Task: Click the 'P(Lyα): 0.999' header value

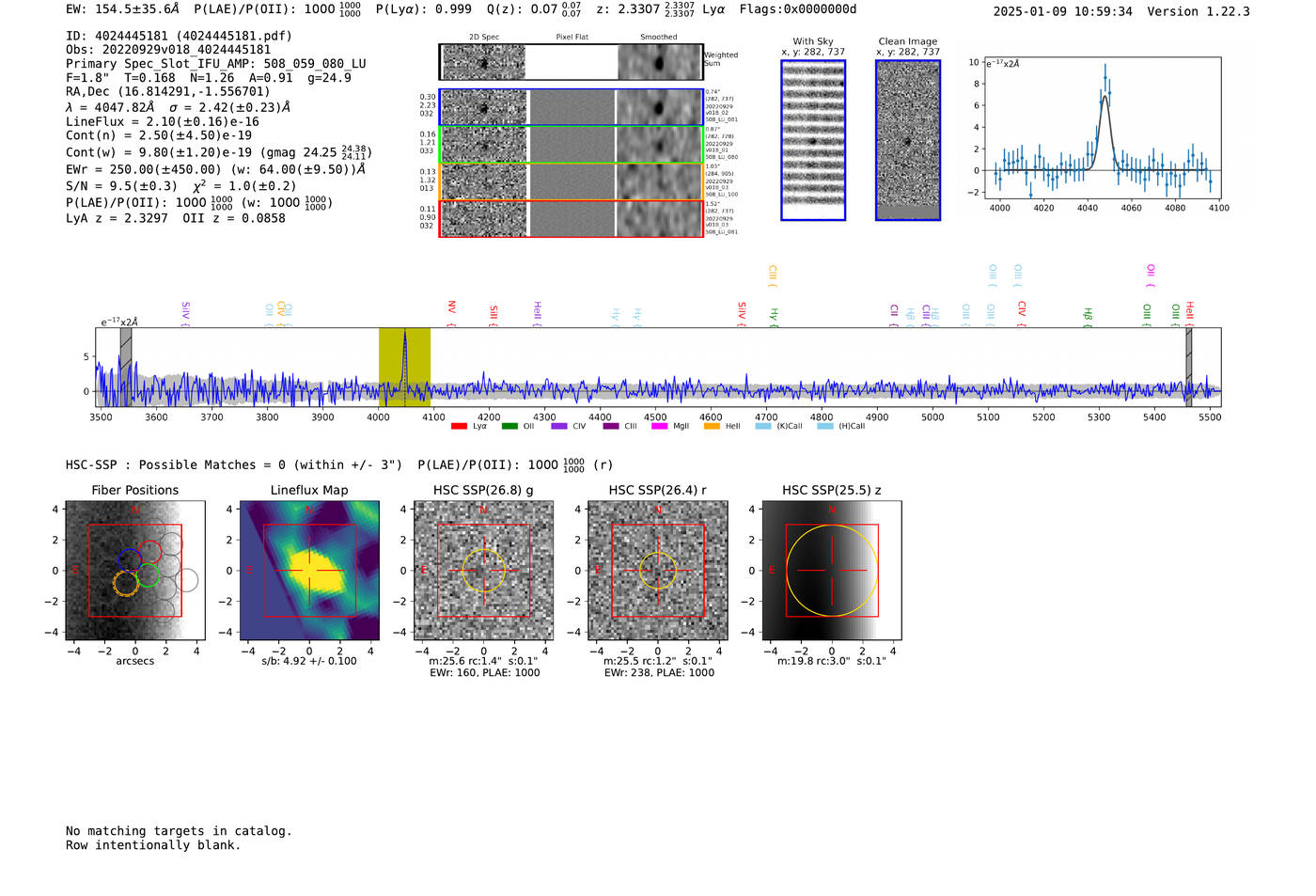Action: click(424, 8)
